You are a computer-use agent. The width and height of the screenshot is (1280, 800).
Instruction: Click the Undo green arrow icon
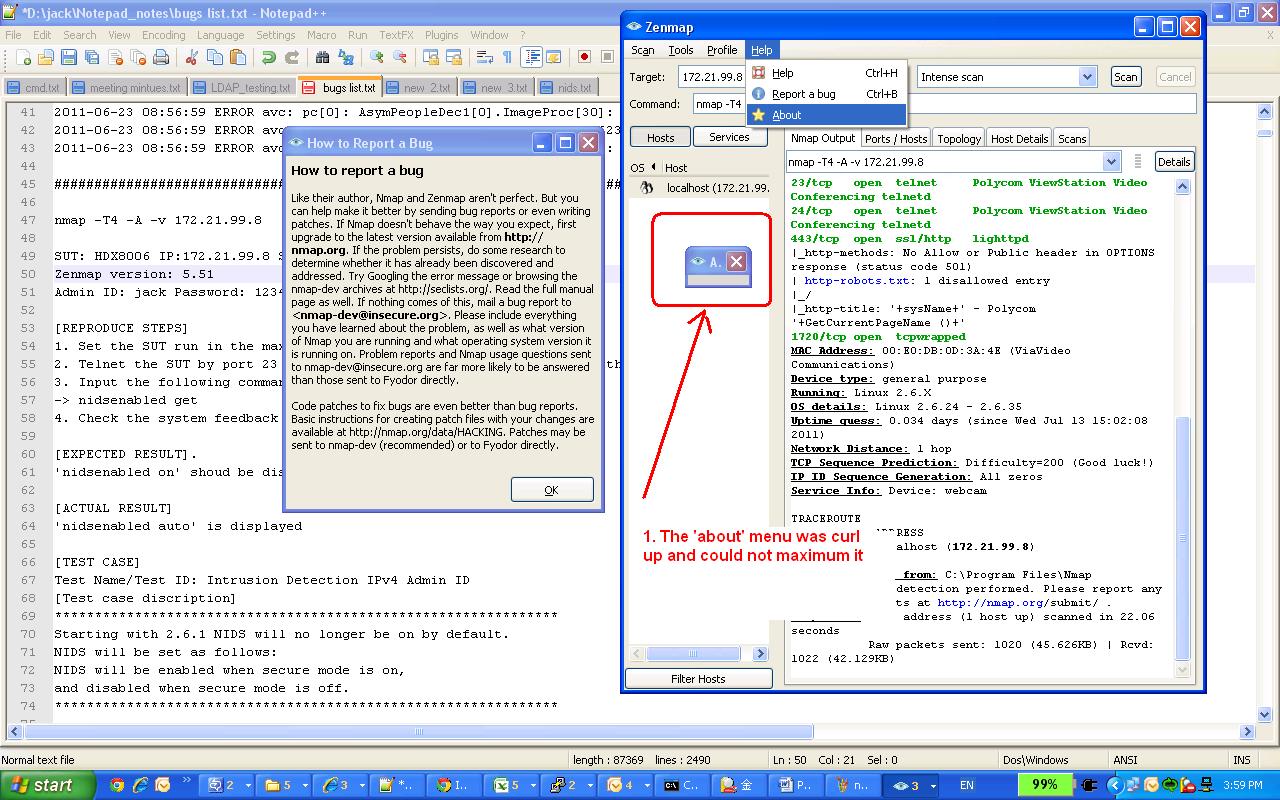pyautogui.click(x=268, y=58)
